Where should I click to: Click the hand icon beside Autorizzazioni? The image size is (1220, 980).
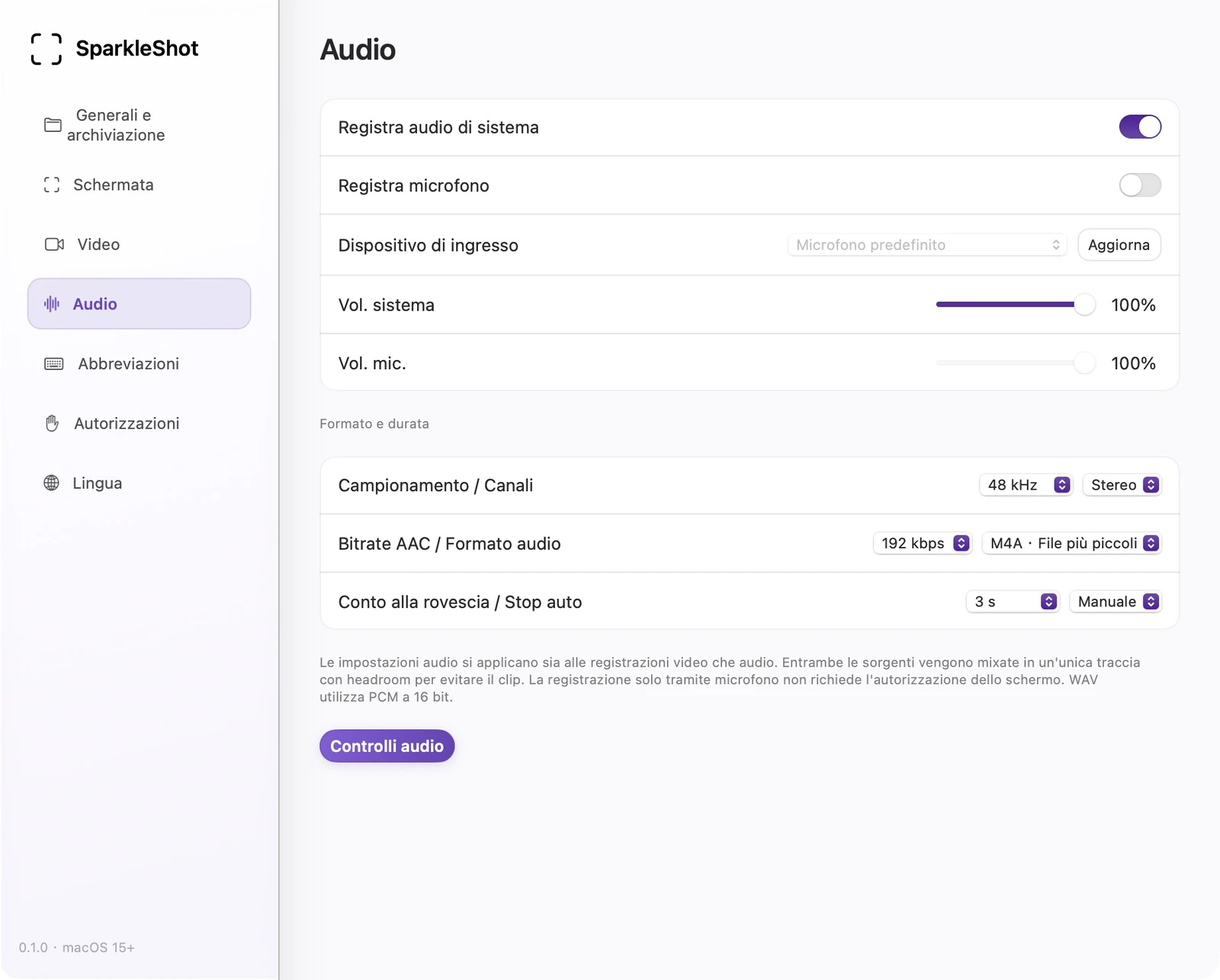[52, 423]
